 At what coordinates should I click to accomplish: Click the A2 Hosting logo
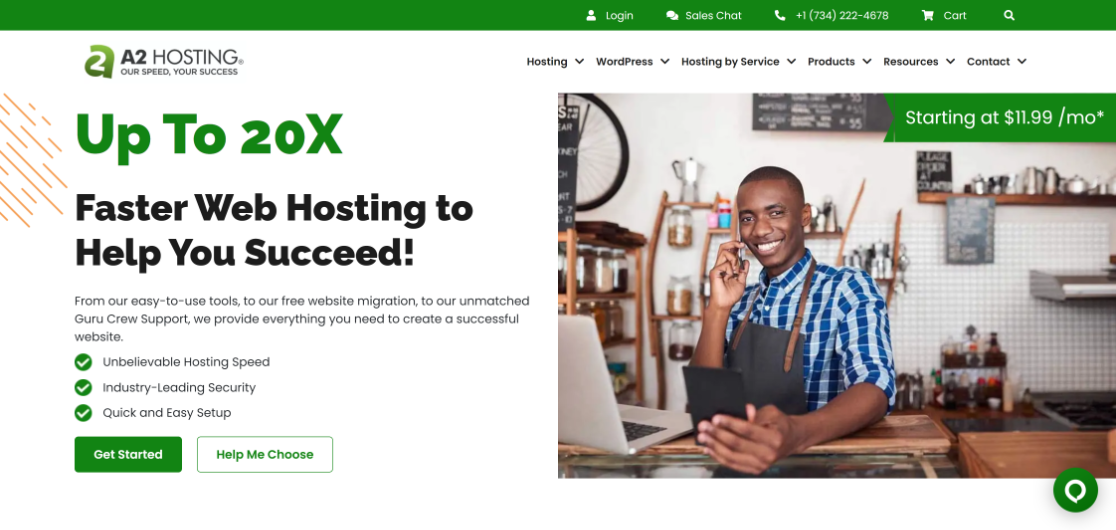coord(164,61)
